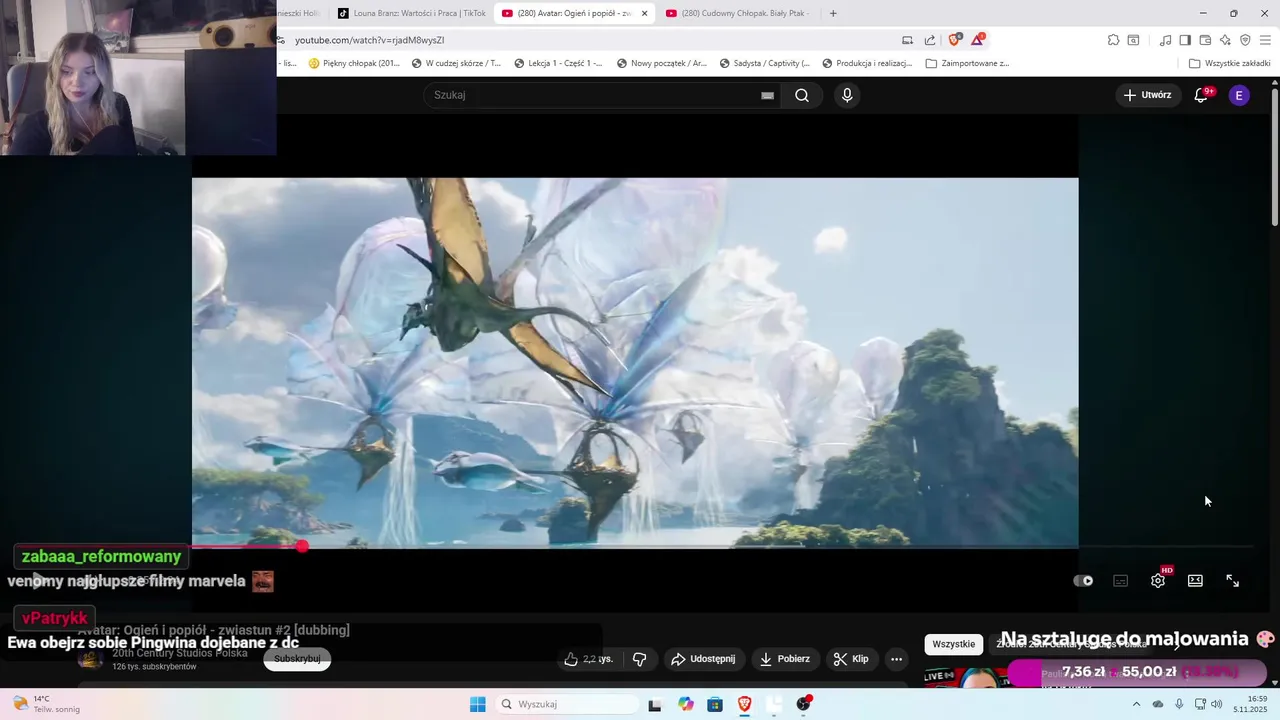Click the Avatar video frame to pause
Screen dimensions: 1280x720
pos(635,362)
